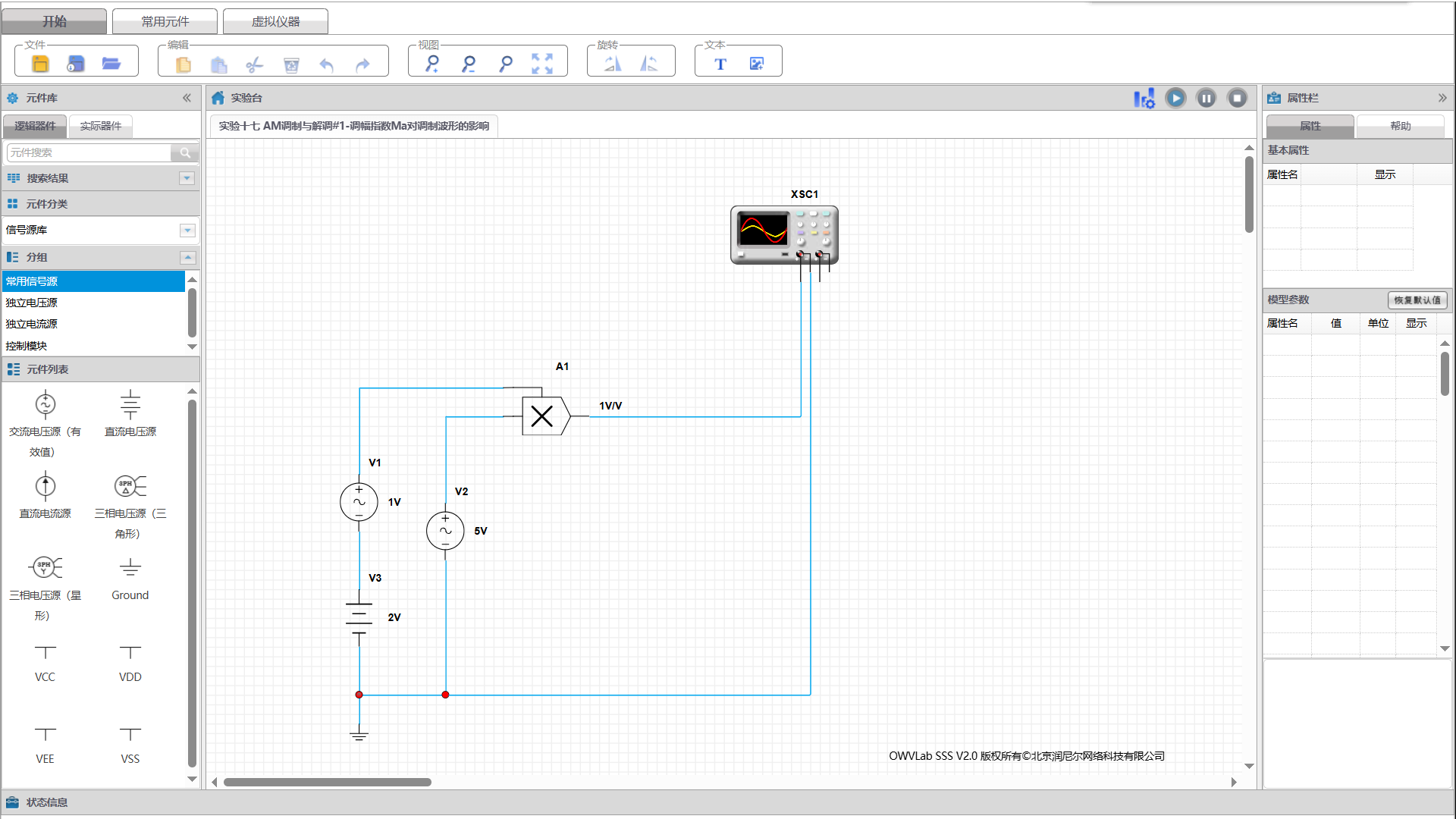Select the 实际器件 tab

[x=101, y=126]
